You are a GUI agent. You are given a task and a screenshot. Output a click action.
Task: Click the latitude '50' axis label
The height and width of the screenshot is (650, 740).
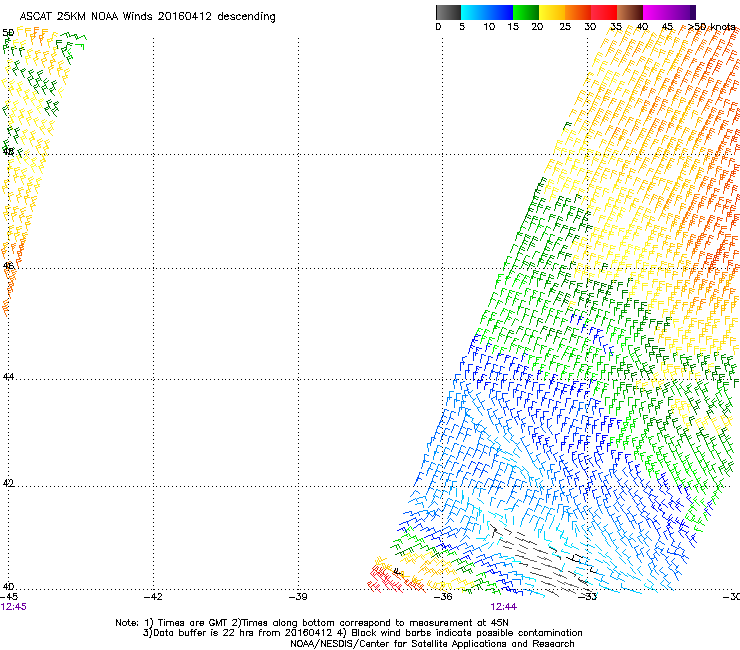(x=8, y=33)
